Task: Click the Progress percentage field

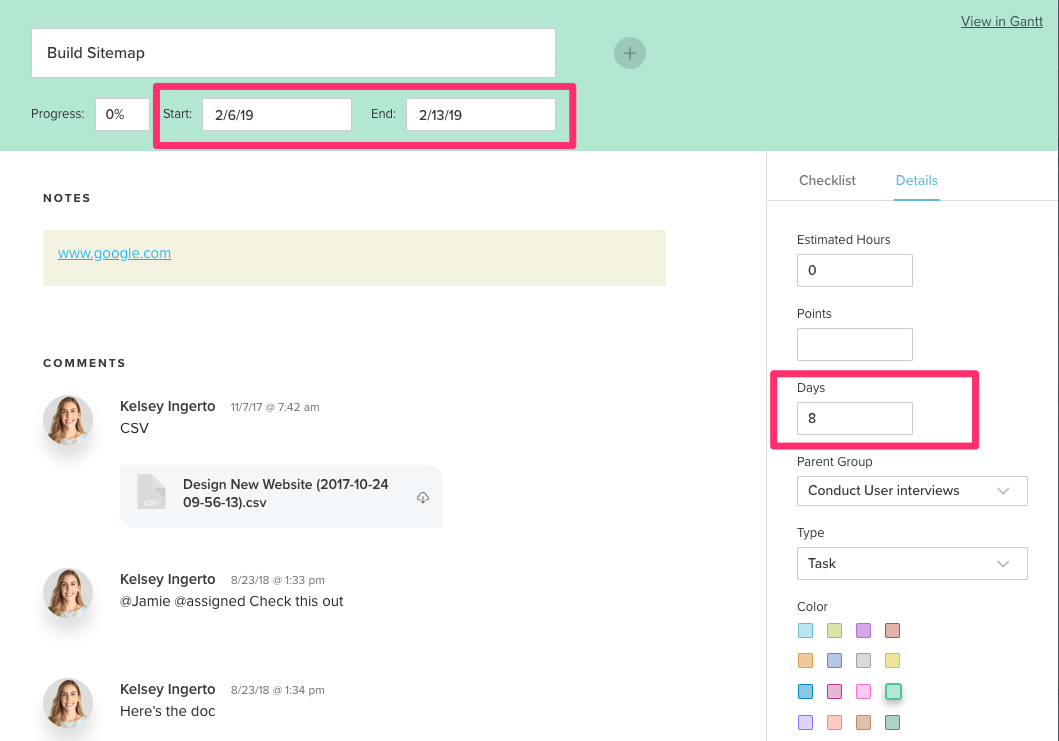Action: pos(121,114)
